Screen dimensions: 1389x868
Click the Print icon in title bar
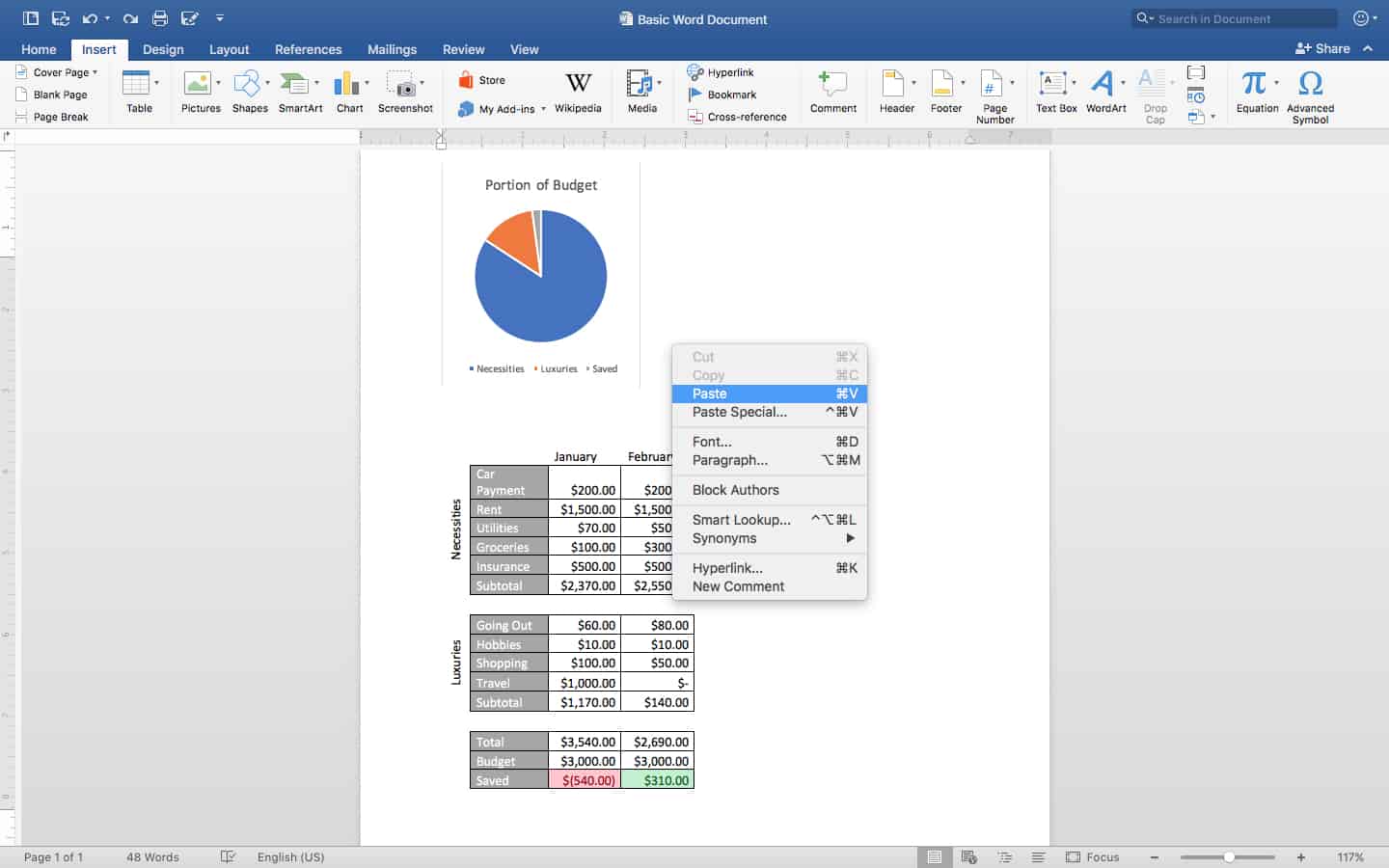coord(160,18)
